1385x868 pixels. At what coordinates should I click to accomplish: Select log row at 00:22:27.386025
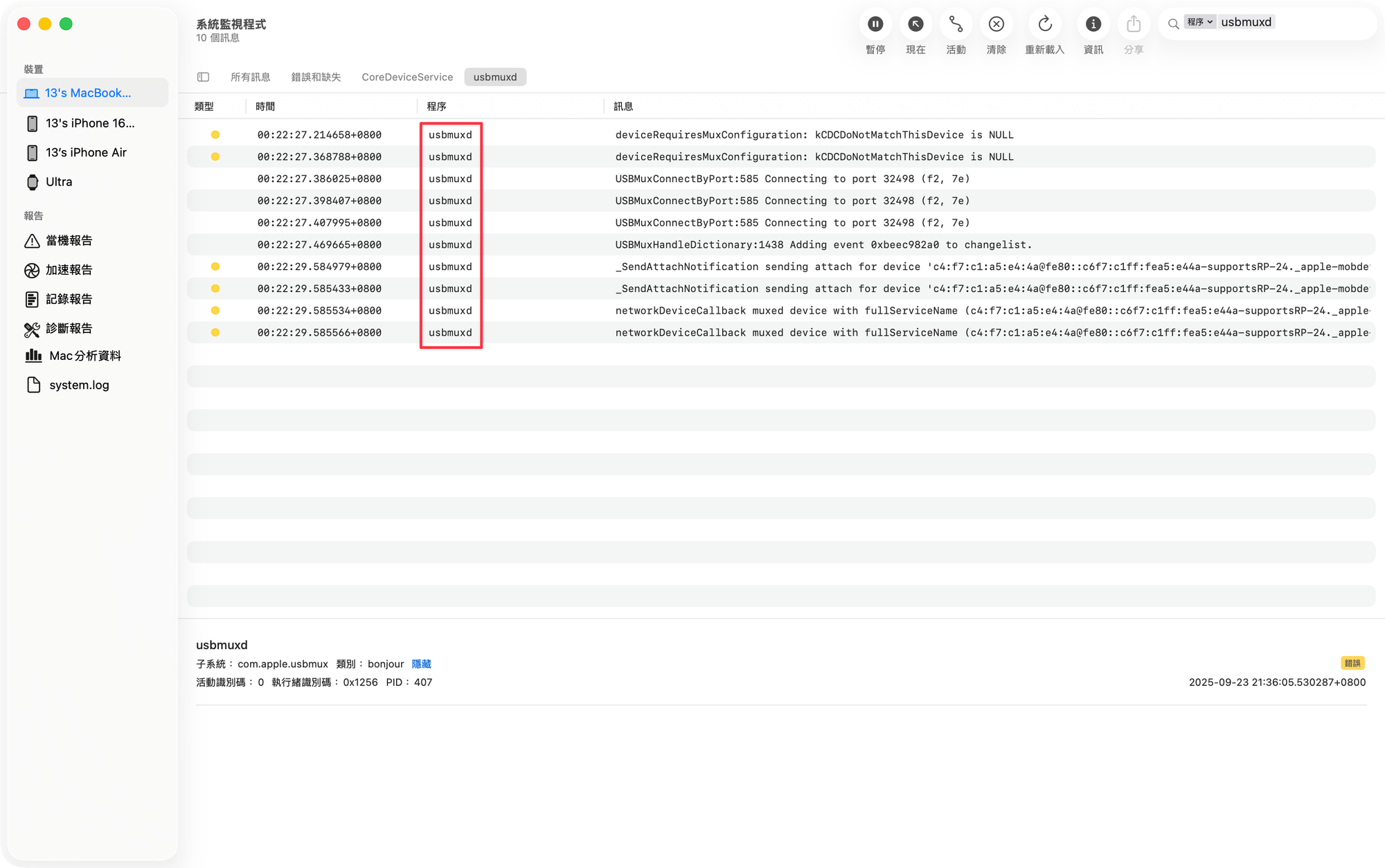[780, 179]
